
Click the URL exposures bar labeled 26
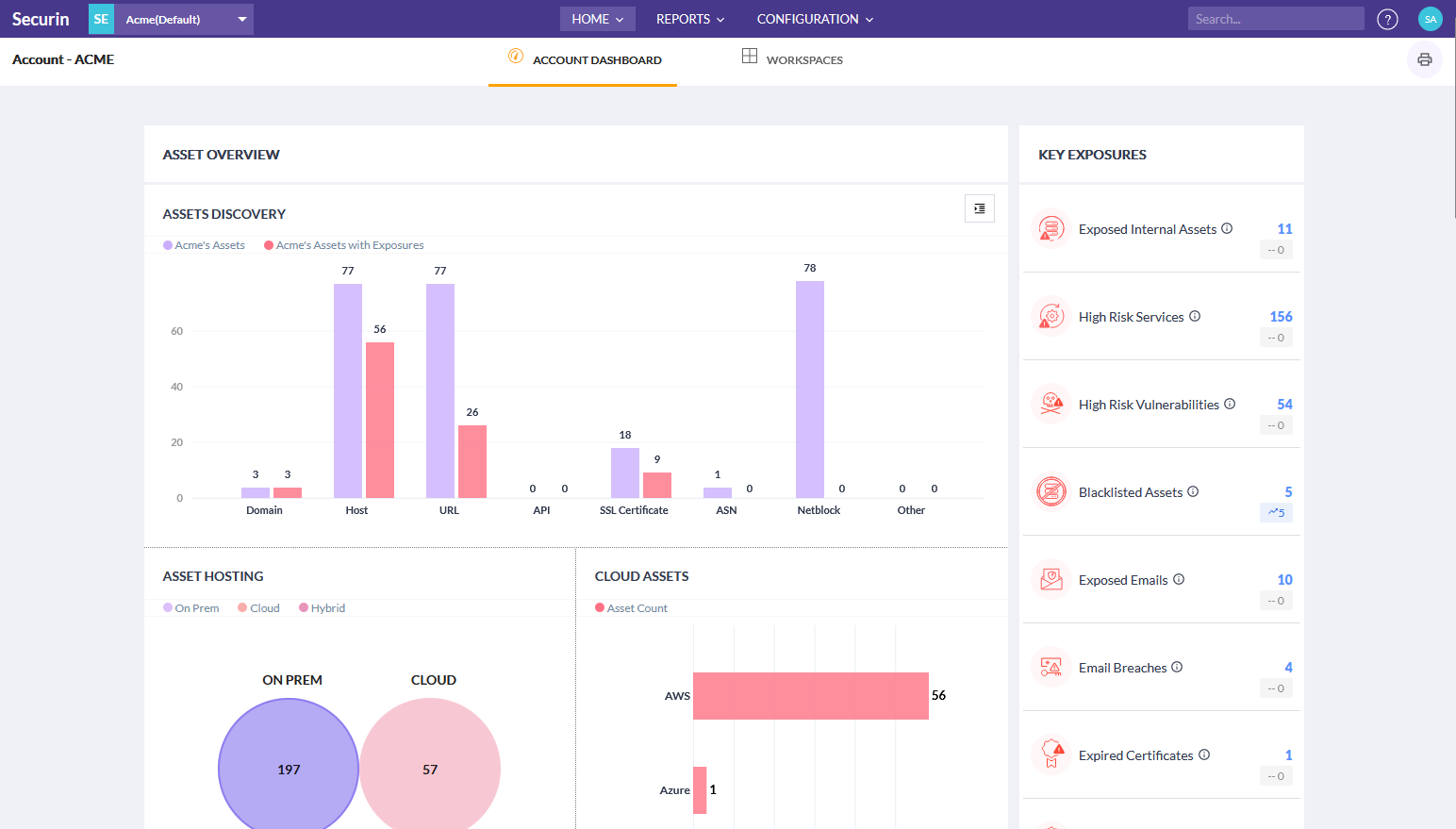pyautogui.click(x=472, y=461)
